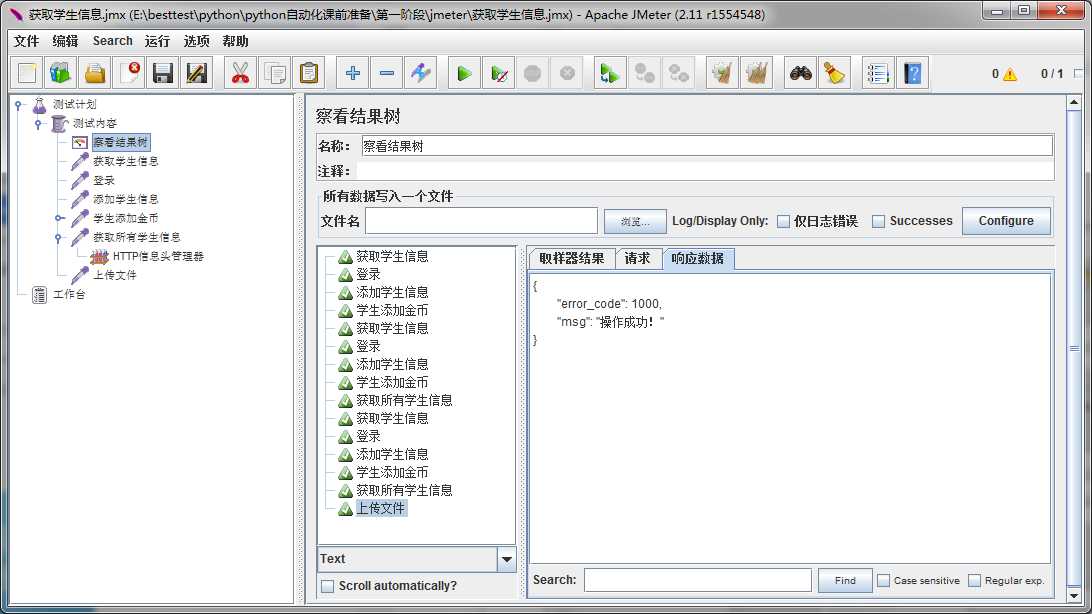
Task: Collapse all nodes with minus icon
Action: tap(387, 73)
